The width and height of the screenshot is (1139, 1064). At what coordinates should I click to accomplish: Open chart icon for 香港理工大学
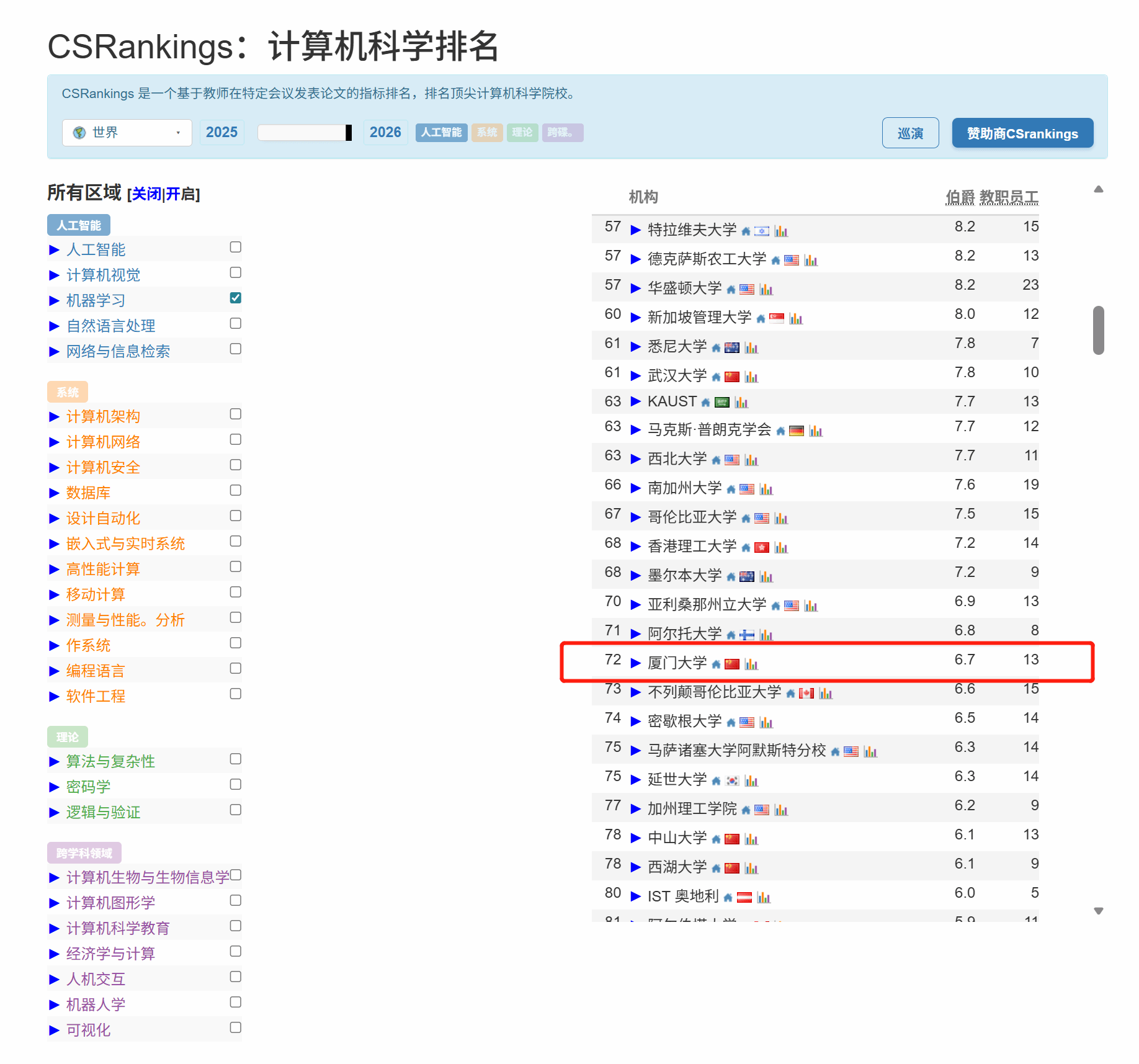(x=781, y=548)
